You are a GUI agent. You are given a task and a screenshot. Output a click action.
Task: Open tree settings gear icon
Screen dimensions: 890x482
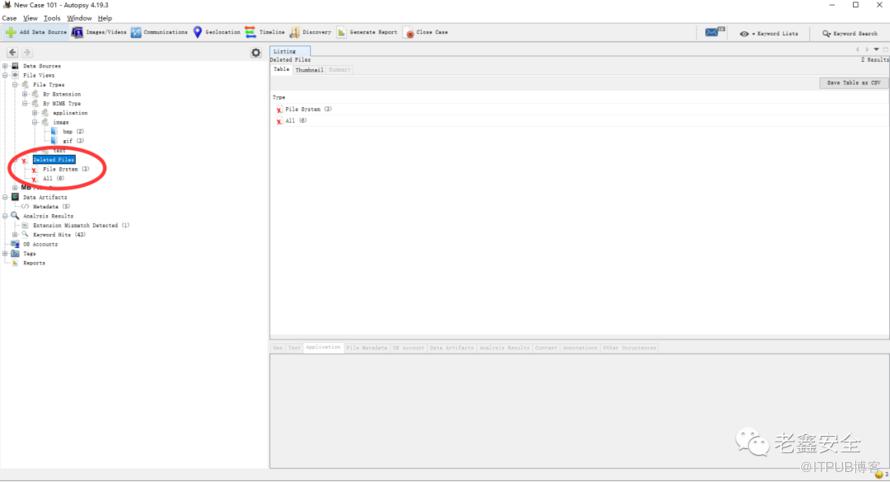click(x=256, y=52)
